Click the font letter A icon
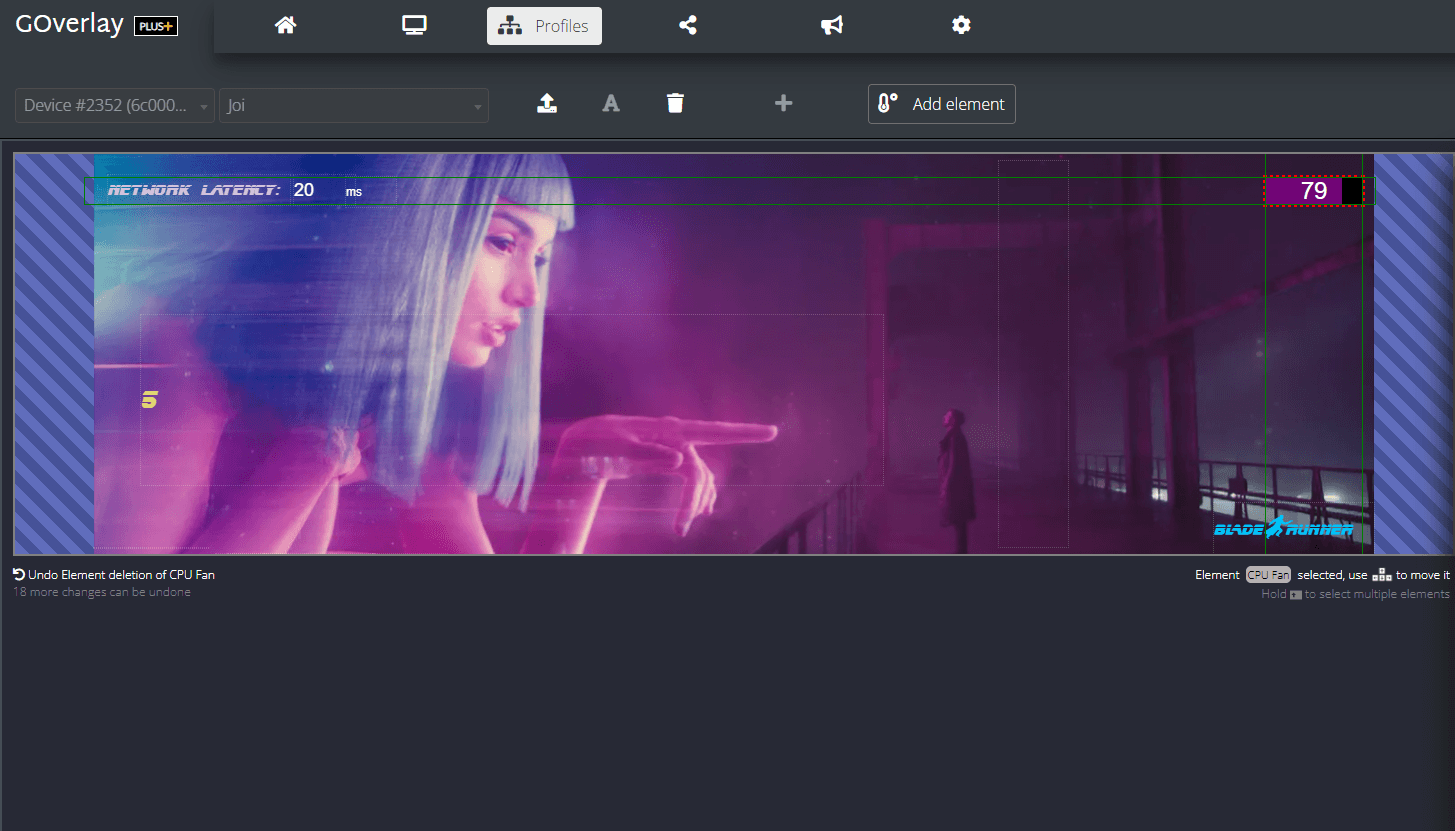 pyautogui.click(x=611, y=103)
